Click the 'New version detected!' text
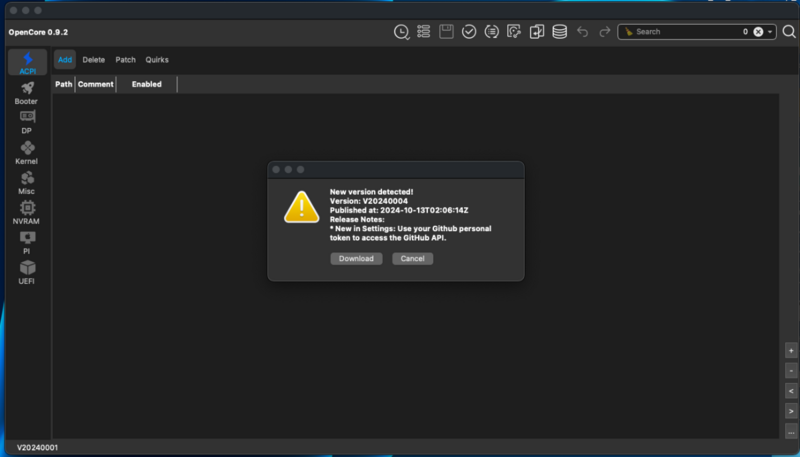Image resolution: width=800 pixels, height=457 pixels. (371, 192)
